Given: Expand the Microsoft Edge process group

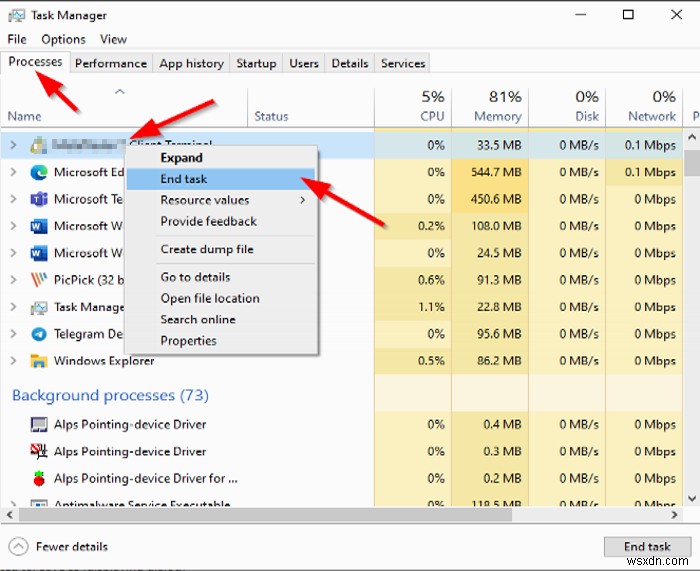Looking at the screenshot, I should pyautogui.click(x=13, y=172).
